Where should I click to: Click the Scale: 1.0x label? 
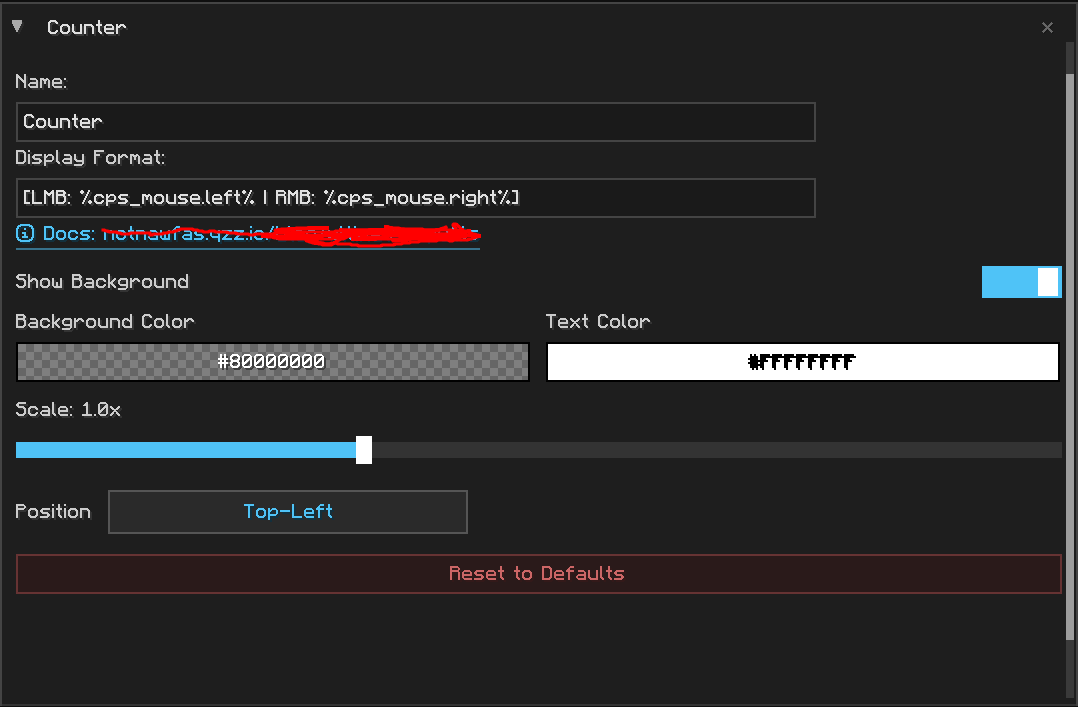(68, 410)
